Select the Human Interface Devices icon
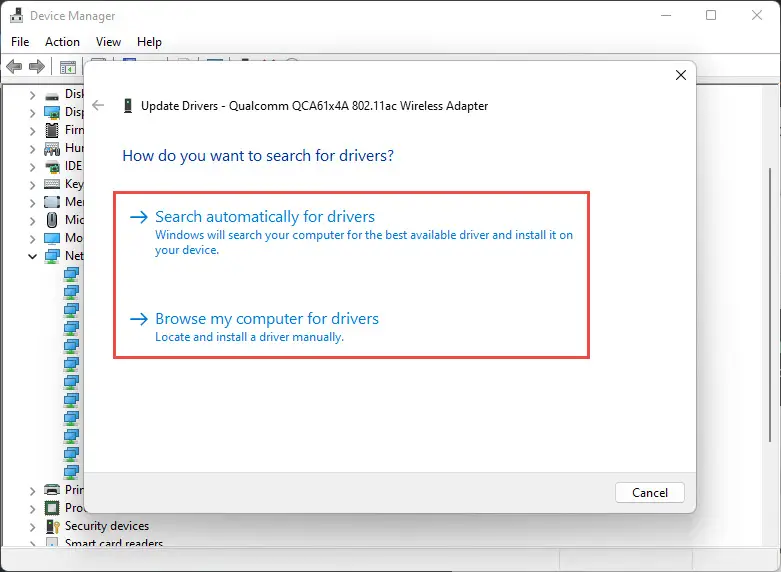781x572 pixels. pyautogui.click(x=52, y=148)
